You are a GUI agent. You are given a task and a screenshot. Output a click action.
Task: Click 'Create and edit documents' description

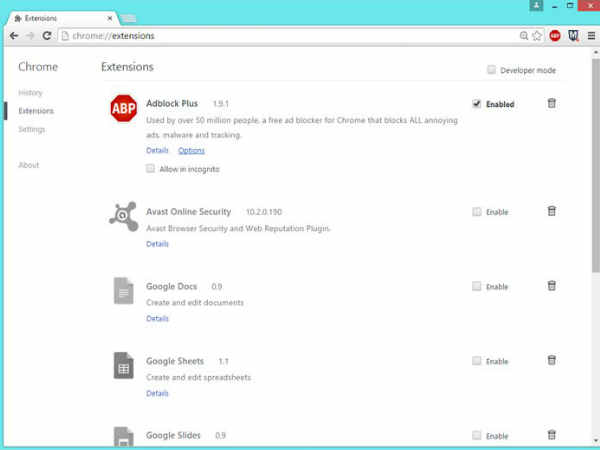[x=195, y=303]
